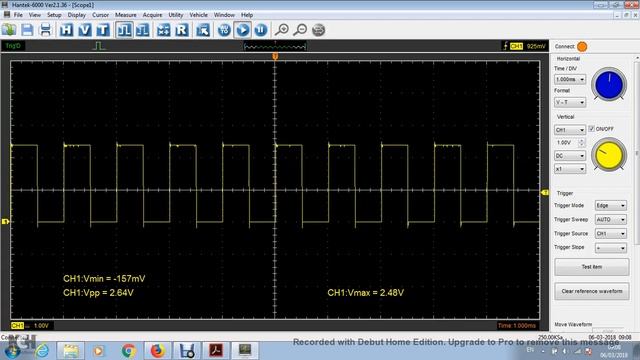
Task: Click the cursor arrow toolbar icon
Action: (203, 30)
